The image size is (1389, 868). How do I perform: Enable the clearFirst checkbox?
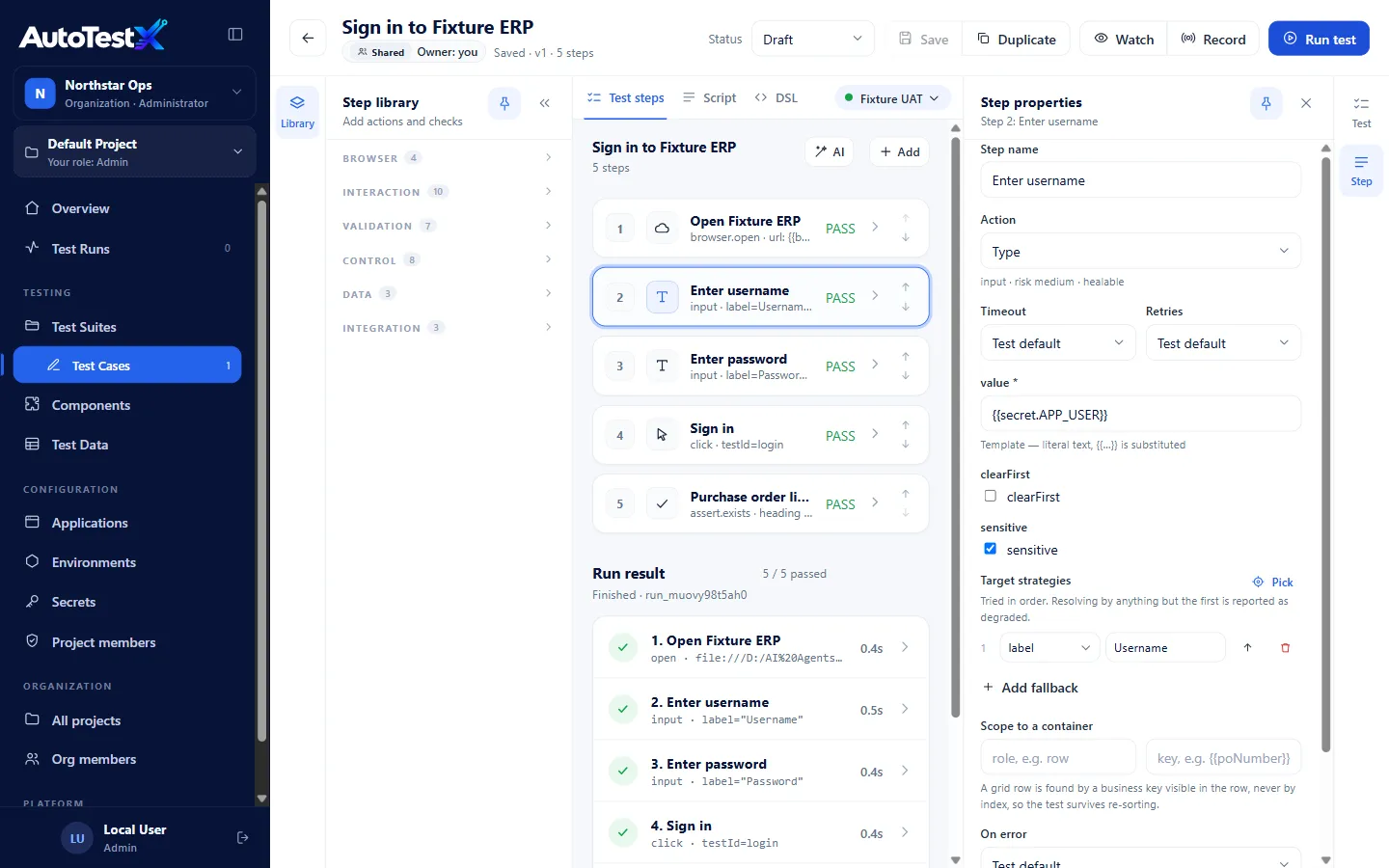[991, 496]
